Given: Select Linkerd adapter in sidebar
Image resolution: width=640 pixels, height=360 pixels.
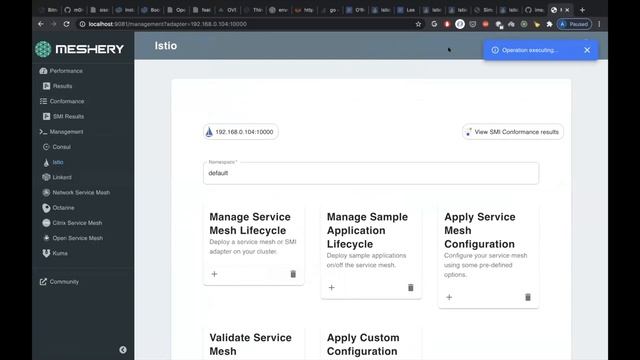Looking at the screenshot, I should [62, 177].
